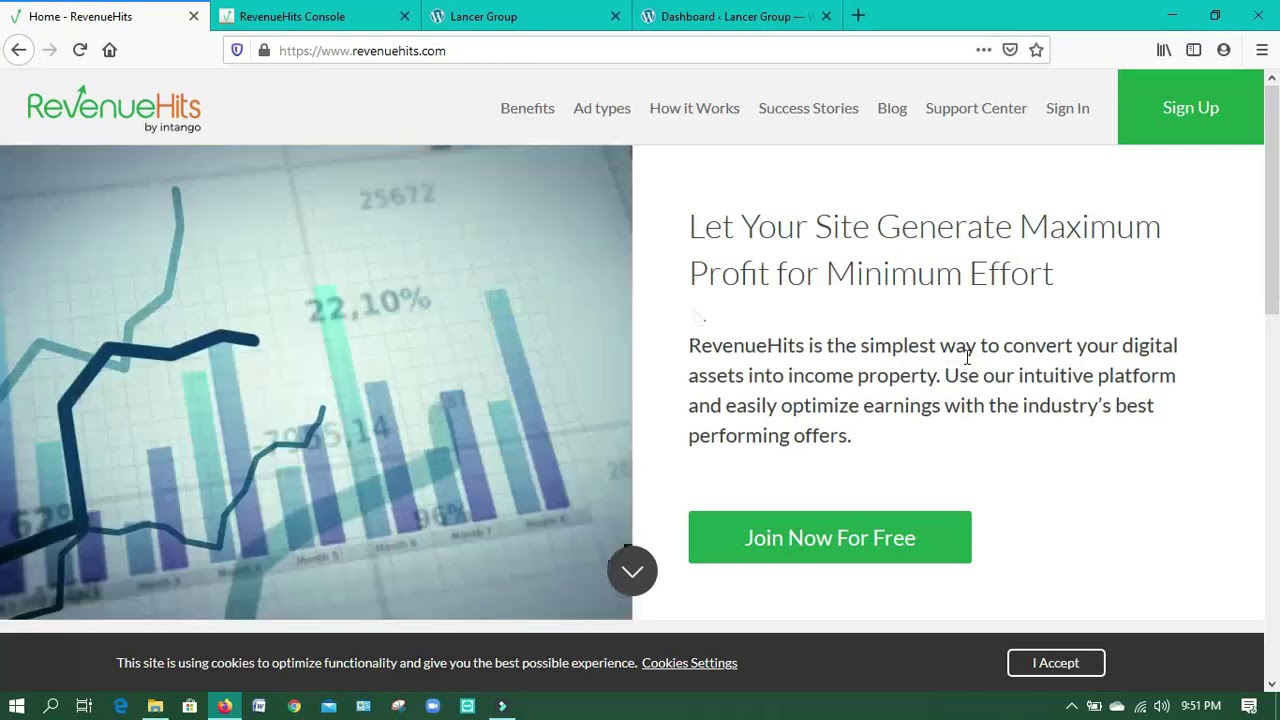
Task: Click Join Now For Free button
Action: point(829,537)
